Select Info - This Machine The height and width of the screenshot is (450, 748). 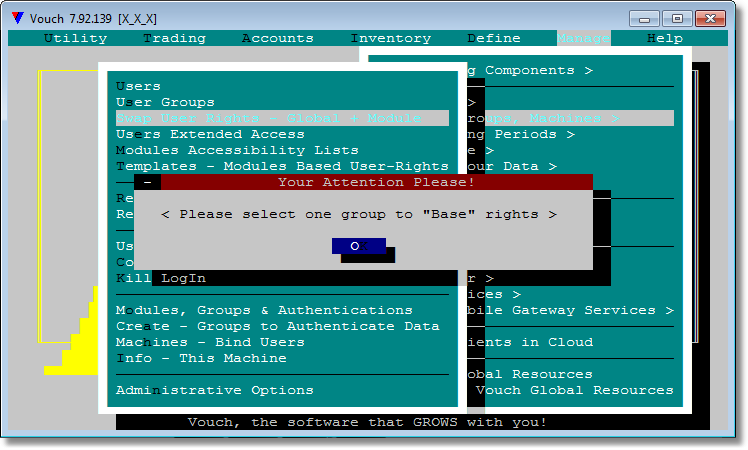tap(201, 358)
